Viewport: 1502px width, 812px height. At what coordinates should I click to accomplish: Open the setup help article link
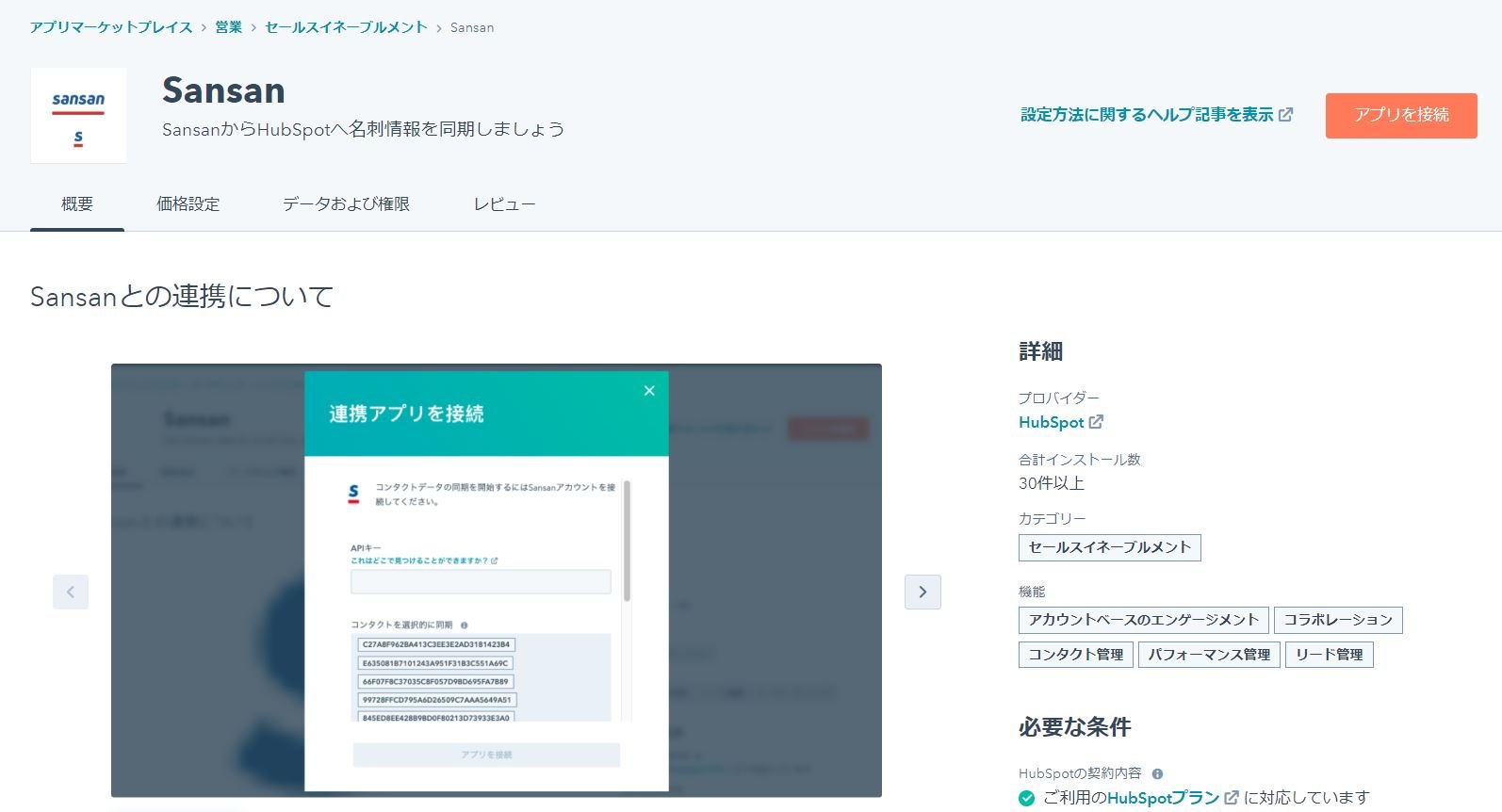tap(1147, 115)
